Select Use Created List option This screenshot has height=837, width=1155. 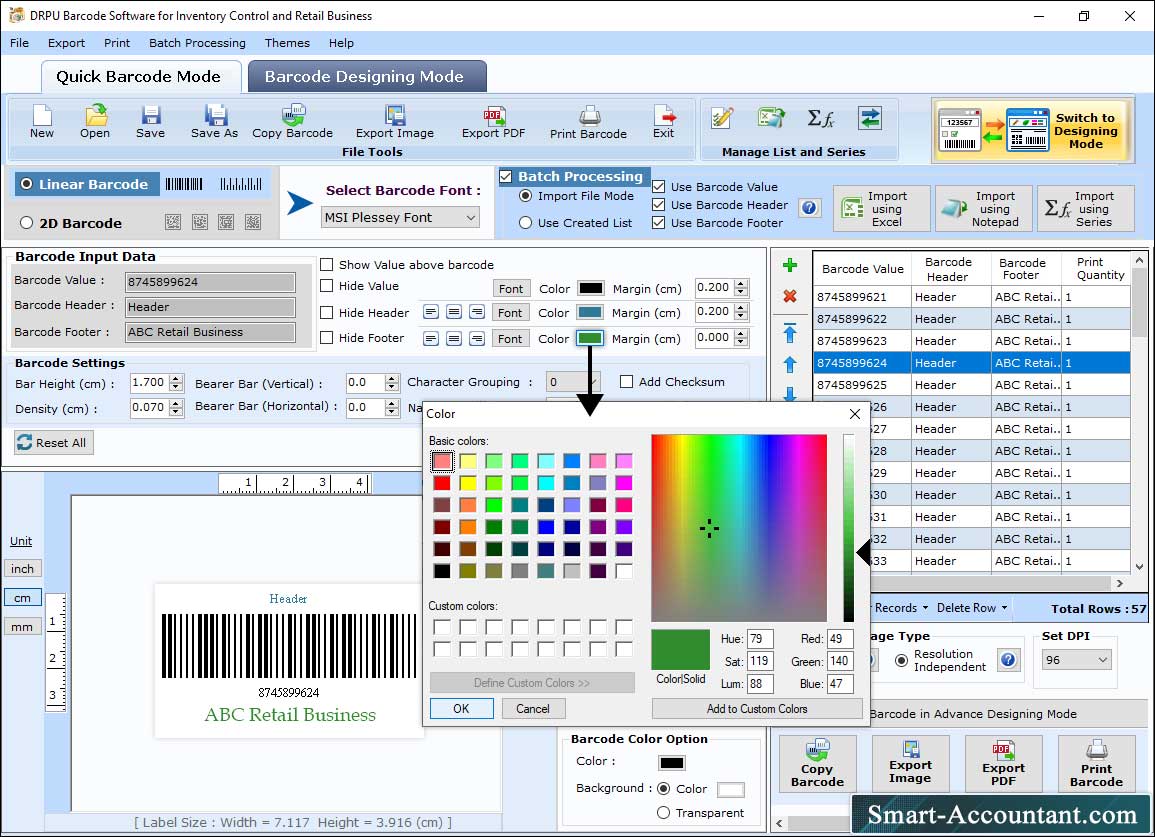click(525, 223)
